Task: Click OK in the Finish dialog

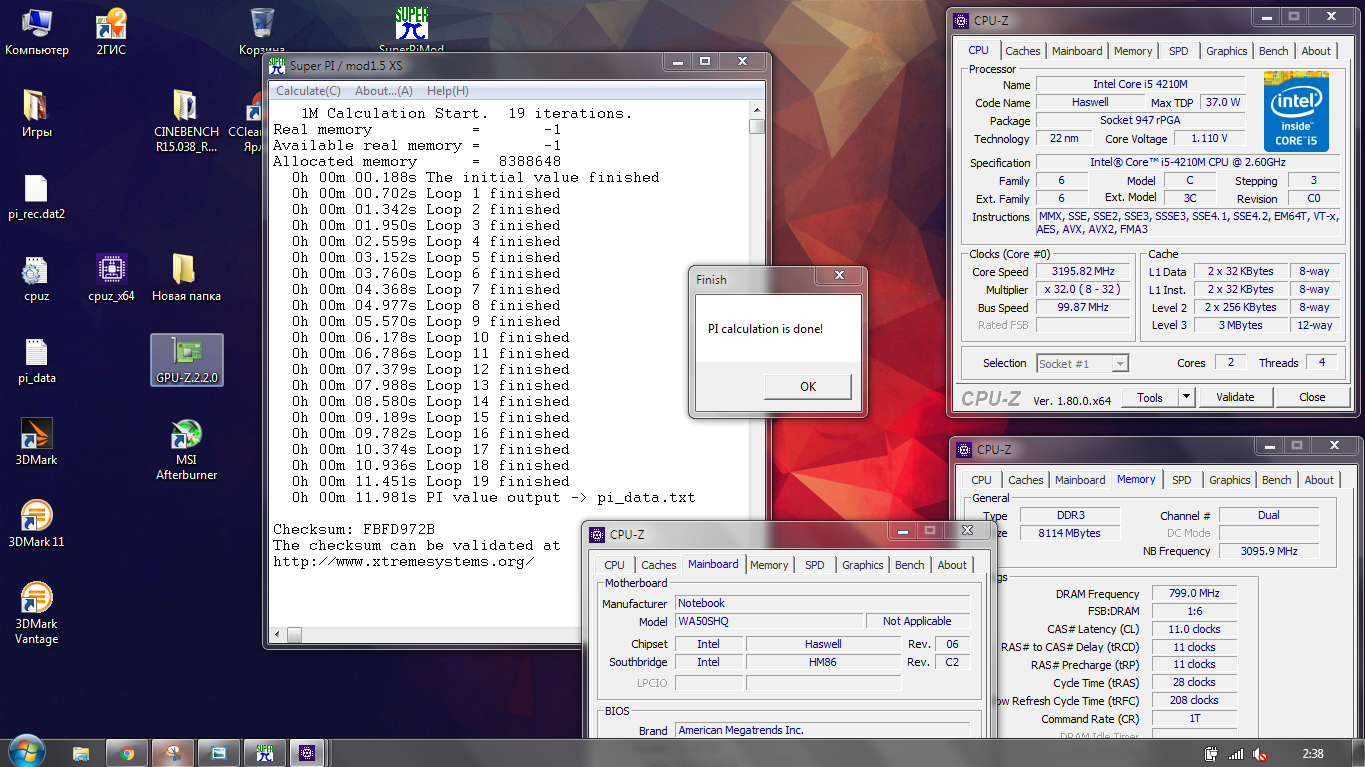Action: coord(808,386)
